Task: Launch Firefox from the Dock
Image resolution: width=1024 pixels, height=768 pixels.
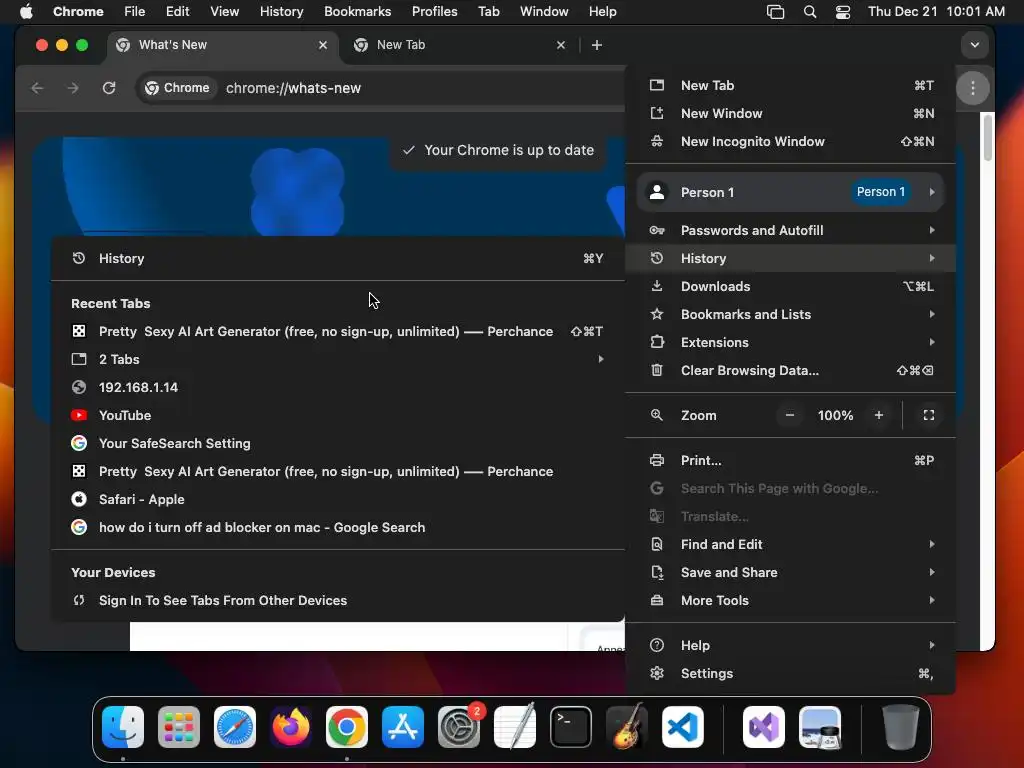Action: coord(291,727)
